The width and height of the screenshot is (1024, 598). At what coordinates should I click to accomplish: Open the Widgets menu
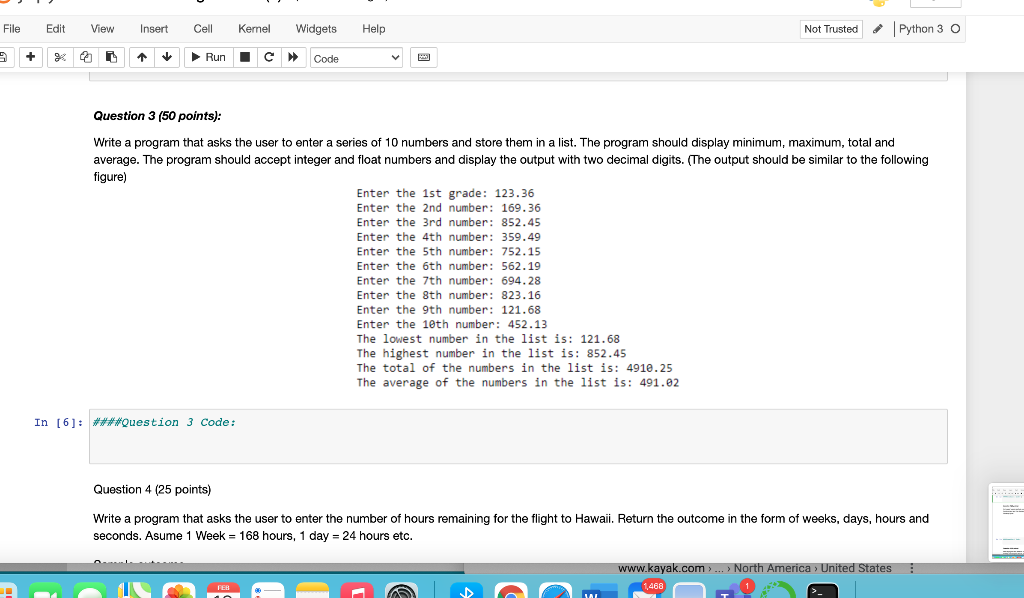coord(316,29)
